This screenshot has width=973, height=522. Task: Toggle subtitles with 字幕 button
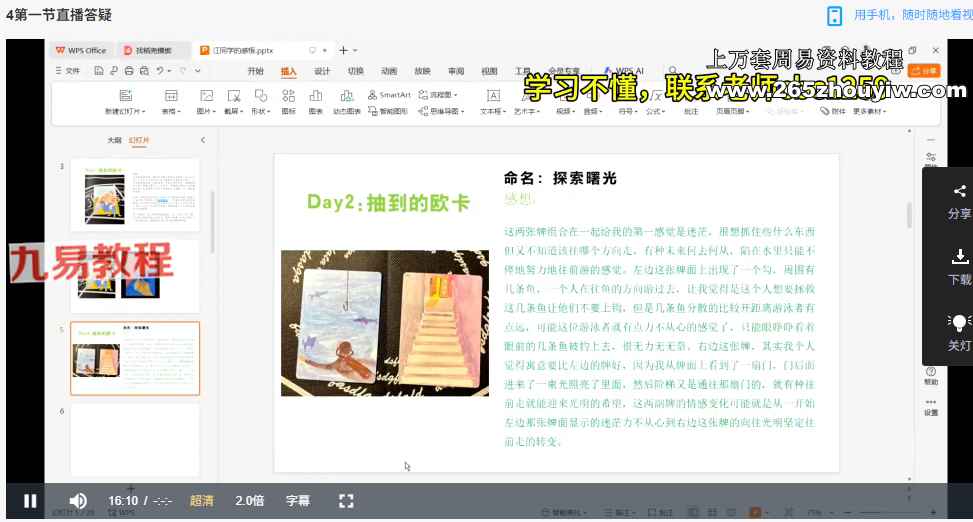tap(298, 501)
